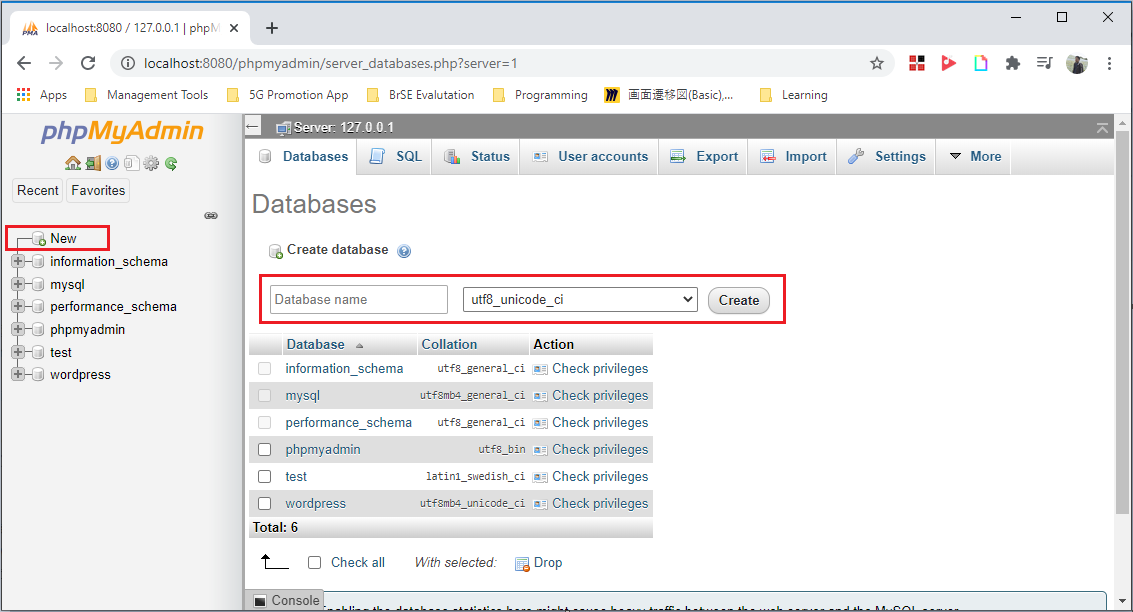Viewport: 1133px width, 612px height.
Task: Enable the Check all checkbox
Action: coord(315,563)
